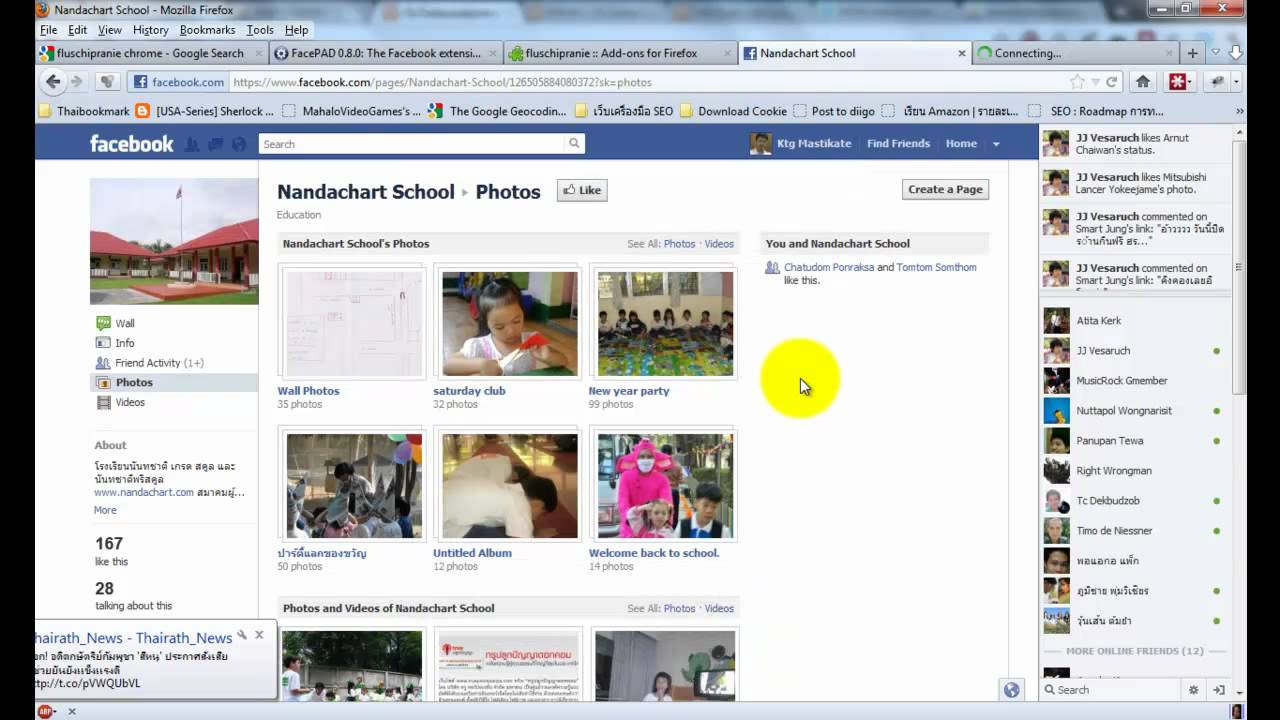Image resolution: width=1280 pixels, height=720 pixels.
Task: Switch to the fluschipranie Add-ons for Firefox tab
Action: [618, 53]
